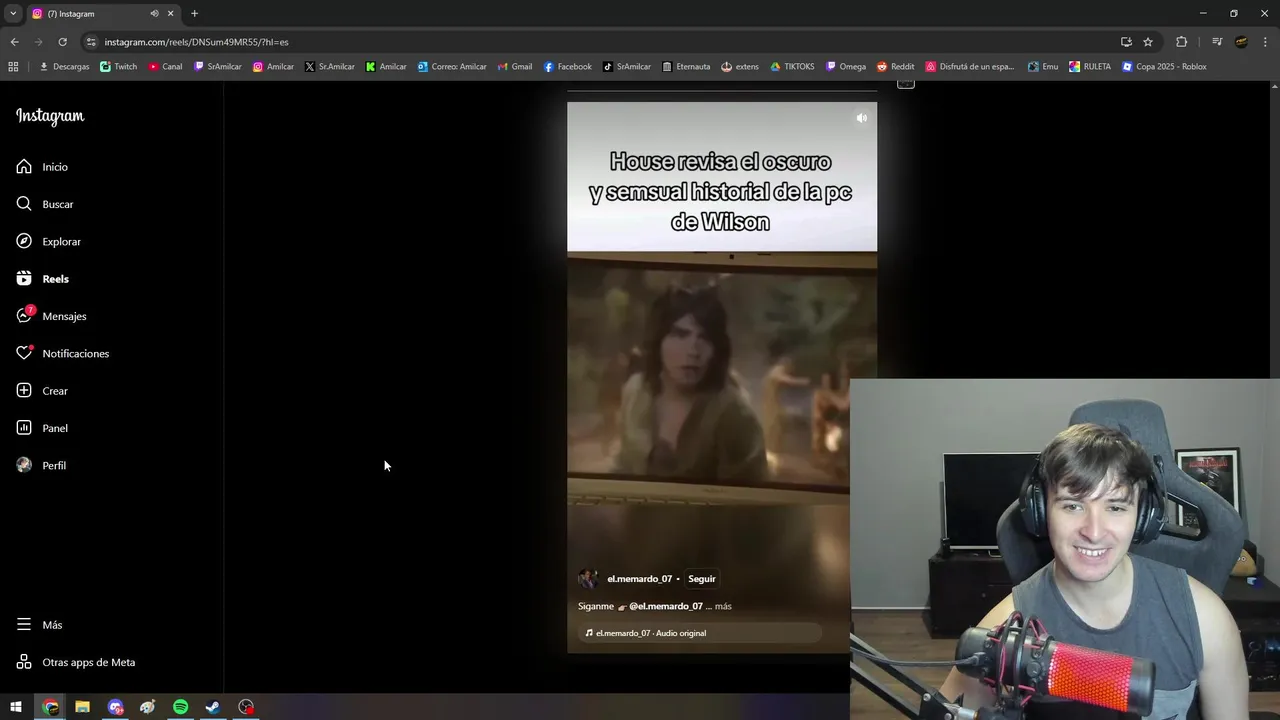The image size is (1280, 720).
Task: Open the Descargas bookmark
Action: (64, 67)
